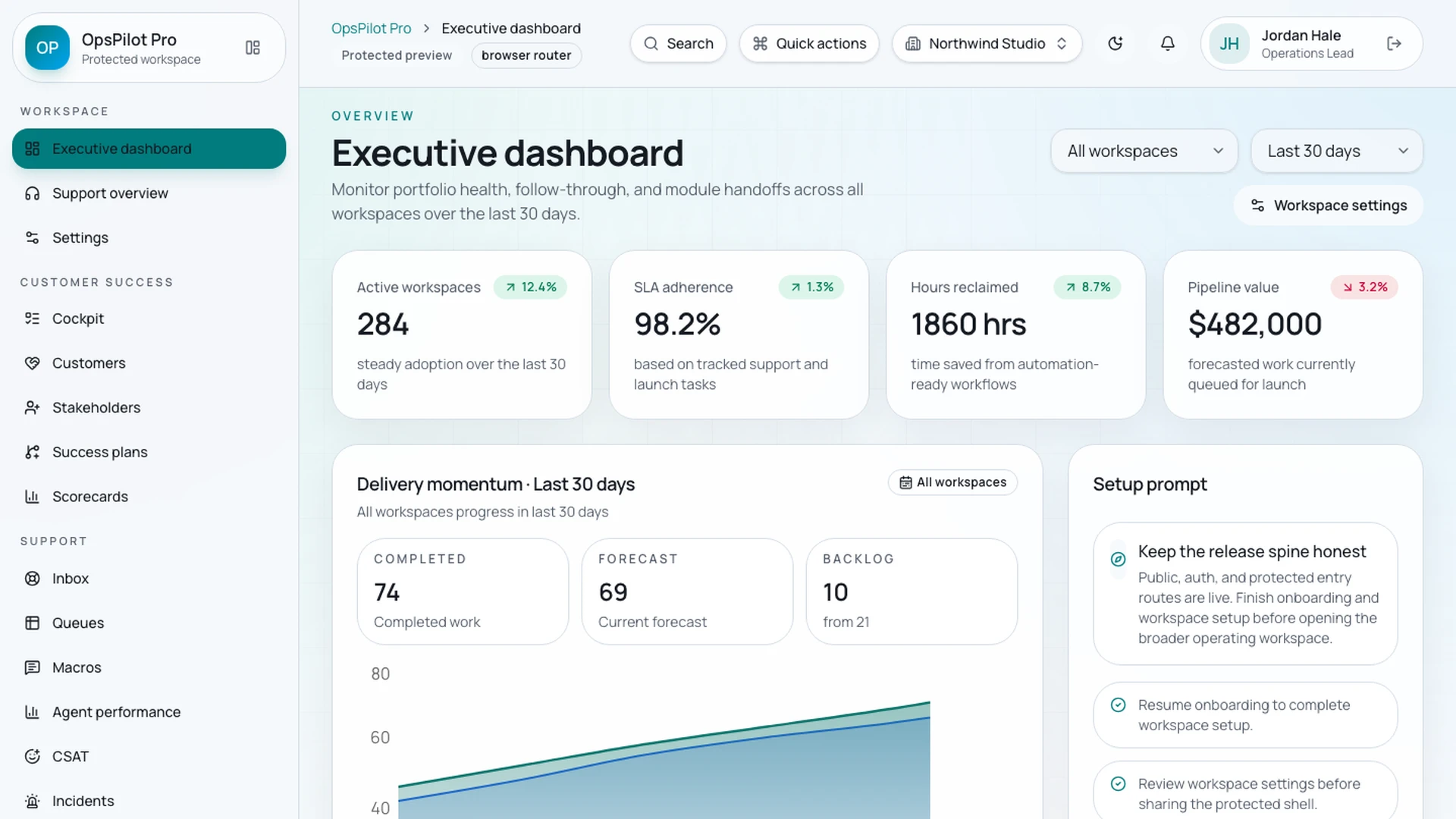Viewport: 1456px width, 819px height.
Task: Click the browser router badge
Action: coord(526,55)
